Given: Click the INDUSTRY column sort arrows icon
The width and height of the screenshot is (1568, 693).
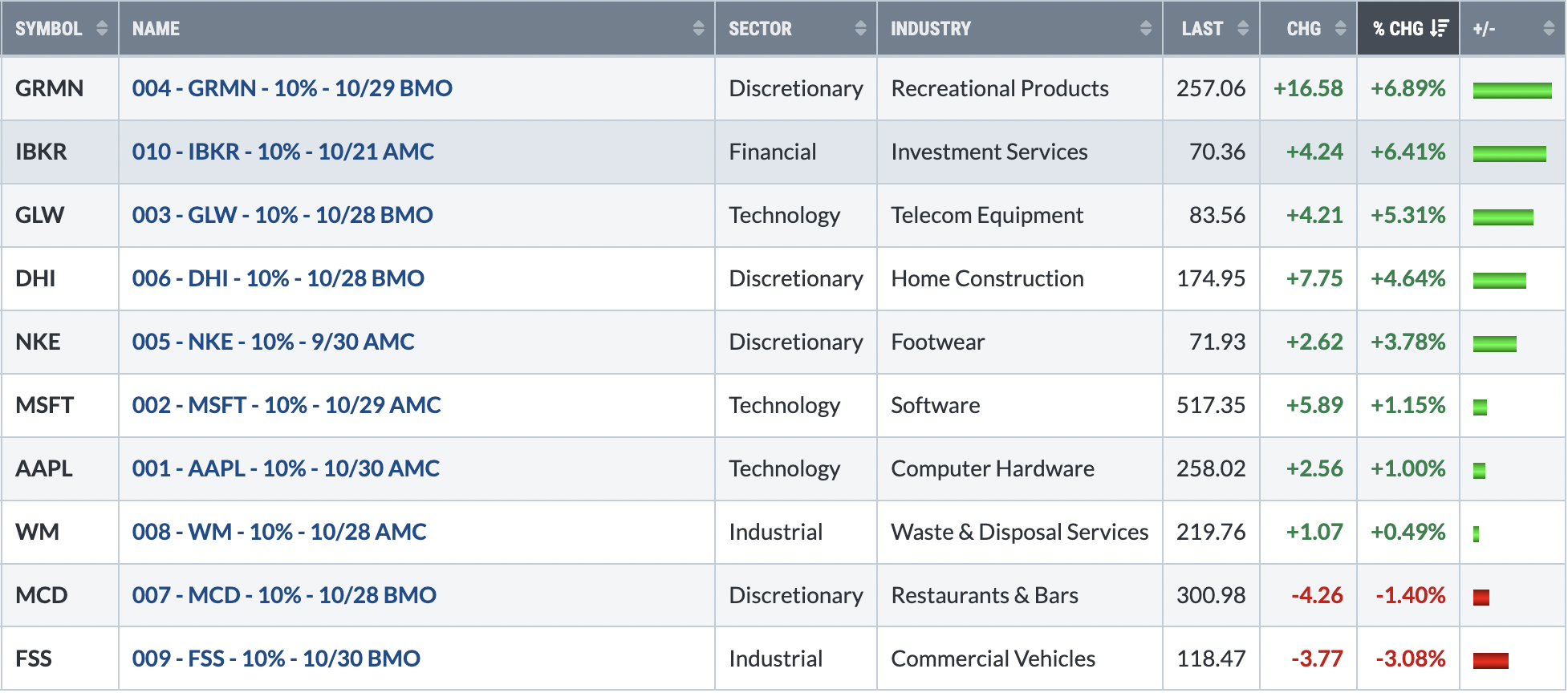Looking at the screenshot, I should (1146, 29).
